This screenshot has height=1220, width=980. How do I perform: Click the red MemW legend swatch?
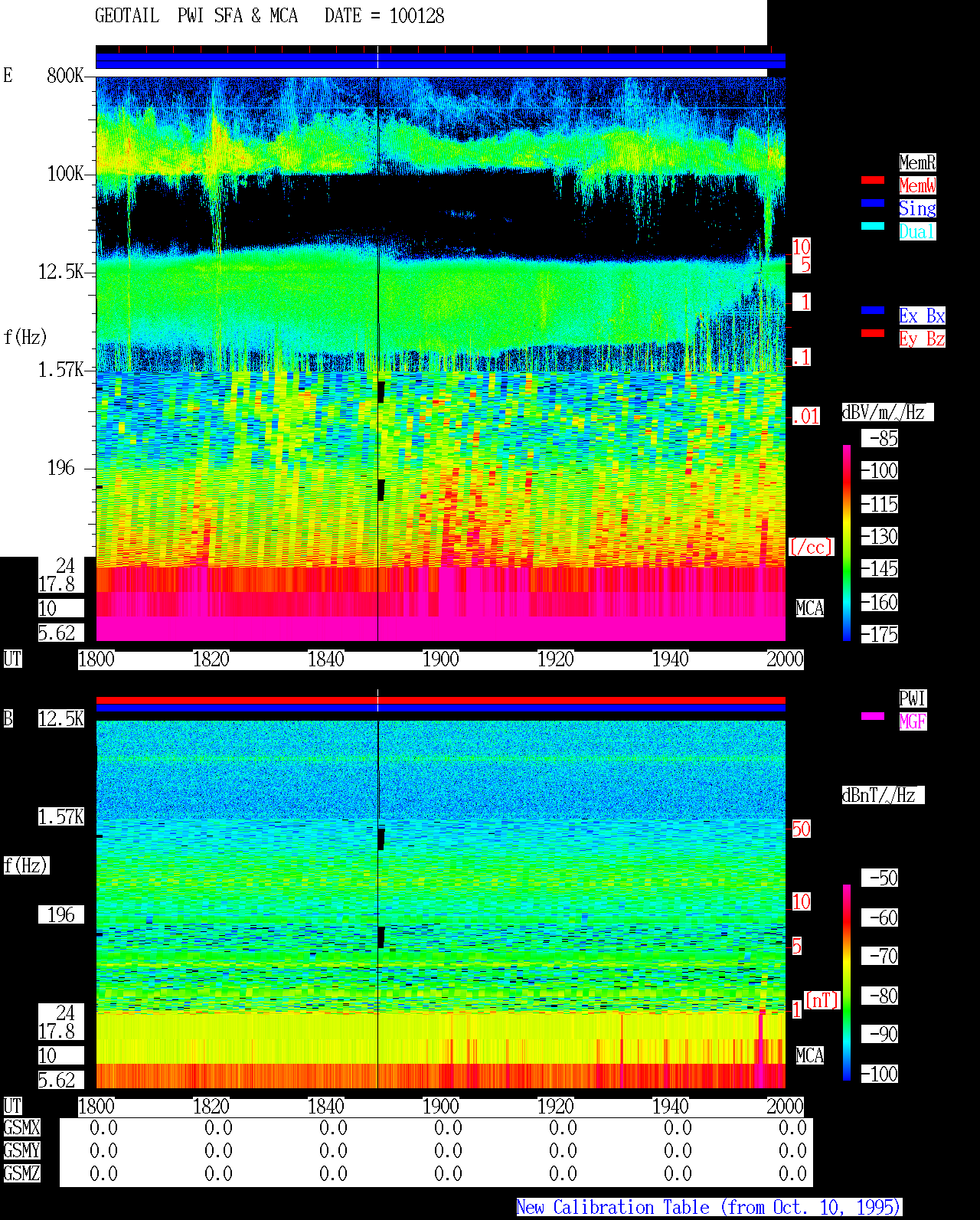click(x=873, y=180)
